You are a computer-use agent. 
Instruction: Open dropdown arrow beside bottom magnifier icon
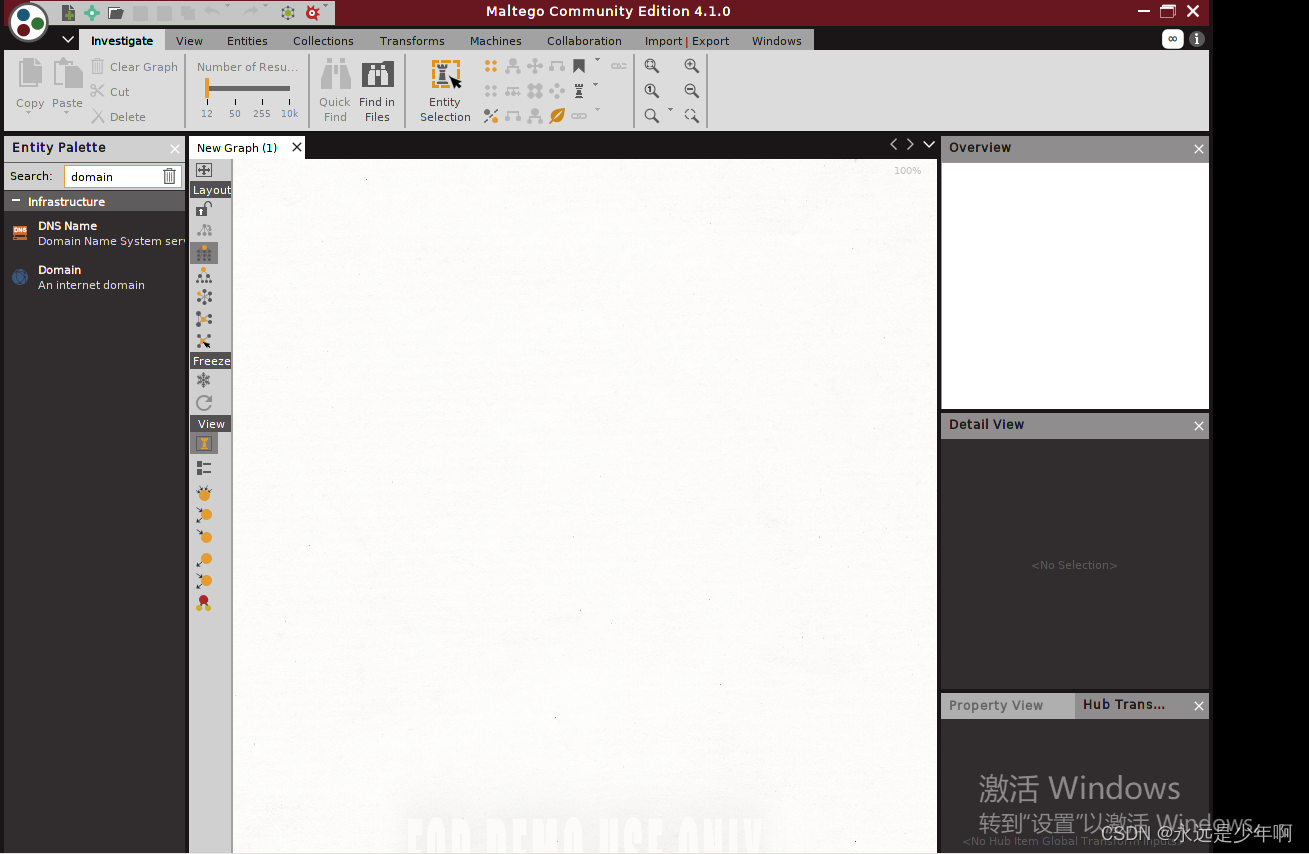click(x=669, y=111)
